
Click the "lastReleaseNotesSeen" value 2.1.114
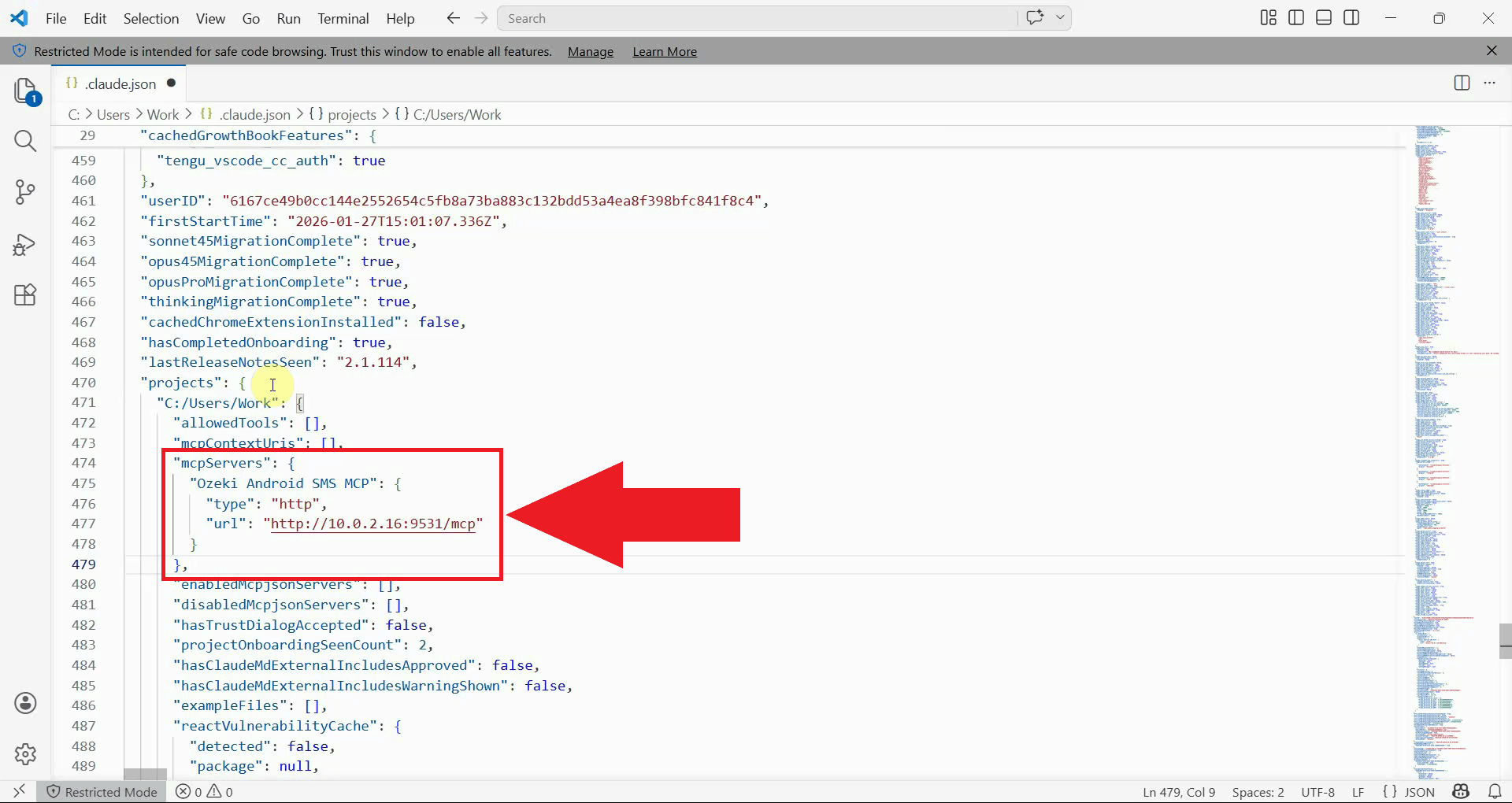373,362
